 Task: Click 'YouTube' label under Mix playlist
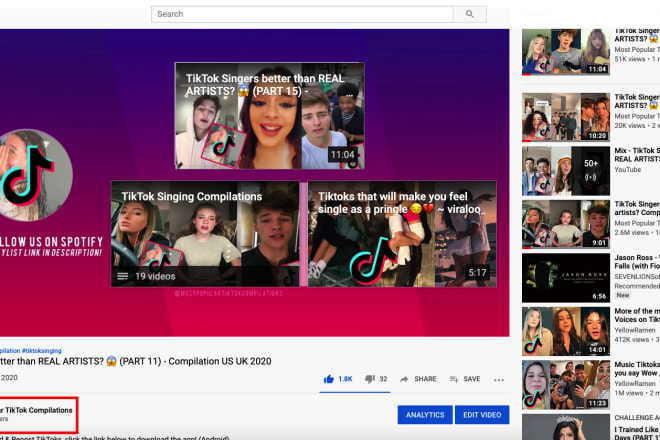pyautogui.click(x=628, y=169)
